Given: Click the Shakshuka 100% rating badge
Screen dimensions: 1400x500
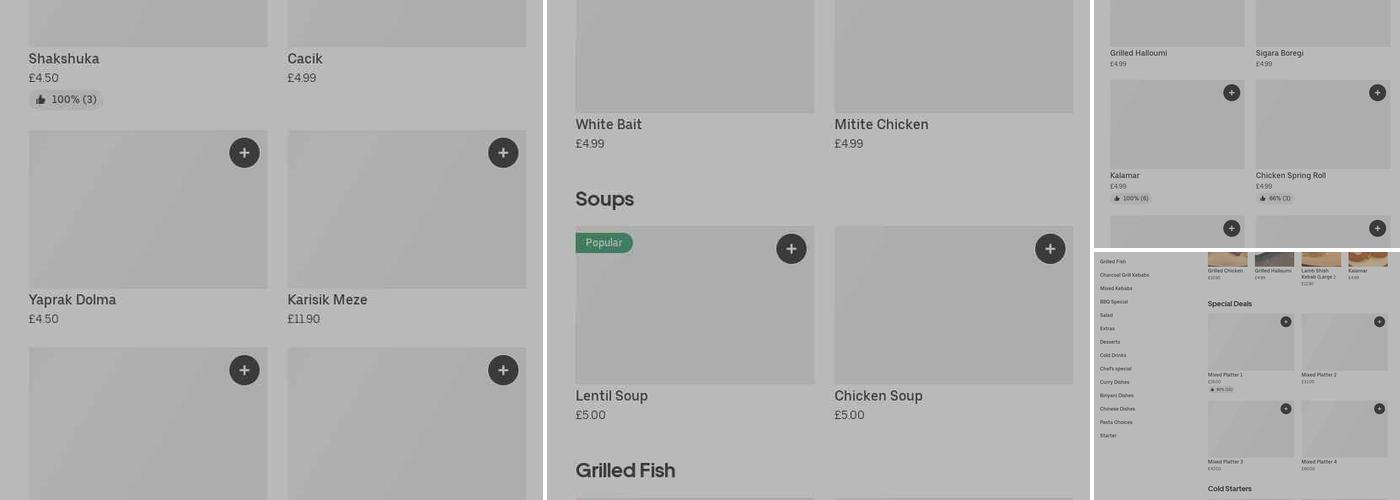Looking at the screenshot, I should pos(66,100).
